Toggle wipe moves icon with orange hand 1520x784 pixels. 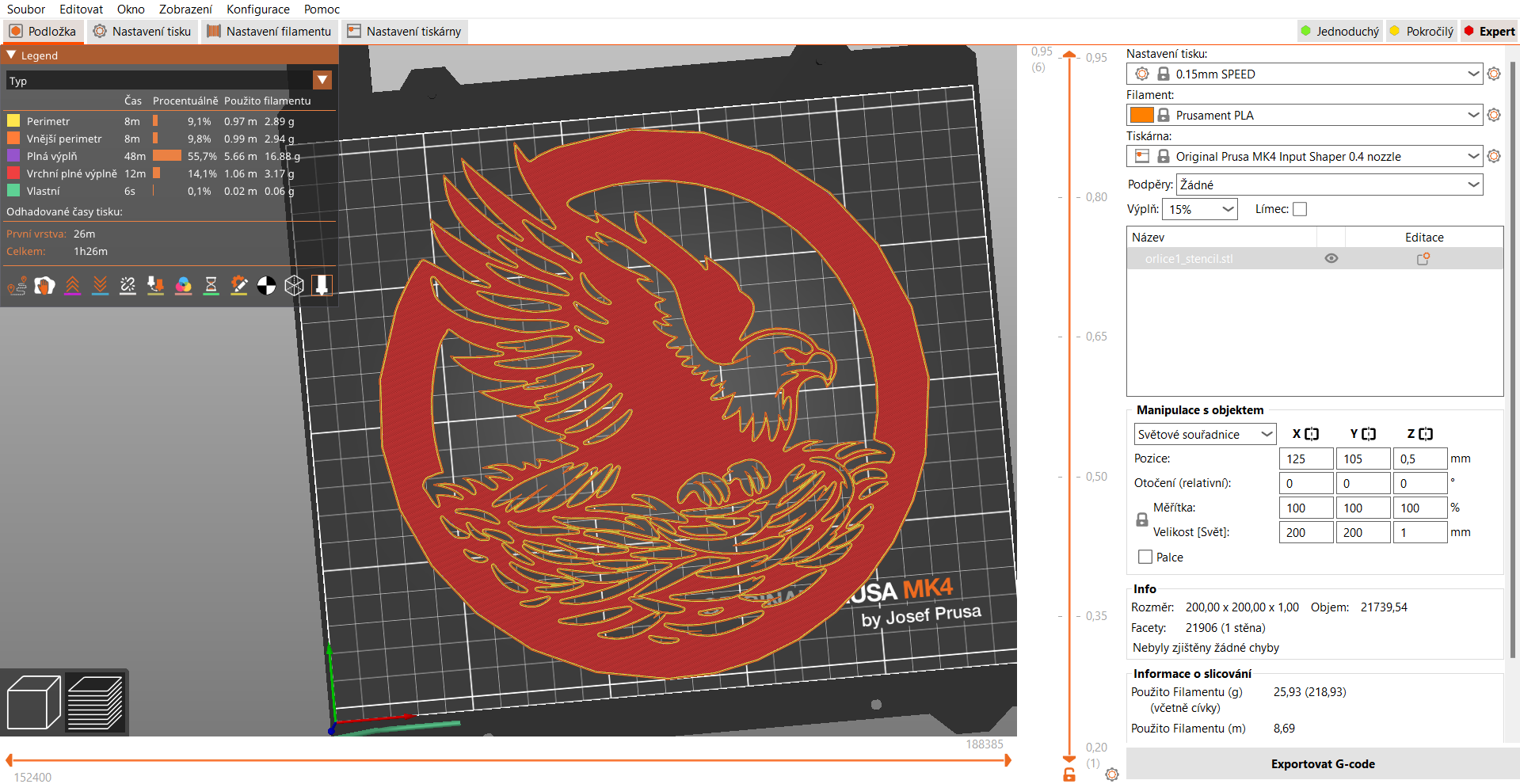tap(45, 286)
